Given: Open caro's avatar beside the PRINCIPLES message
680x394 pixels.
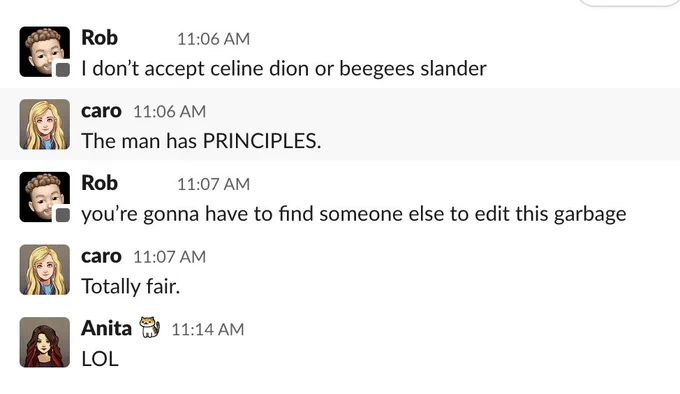Looking at the screenshot, I should pyautogui.click(x=45, y=124).
